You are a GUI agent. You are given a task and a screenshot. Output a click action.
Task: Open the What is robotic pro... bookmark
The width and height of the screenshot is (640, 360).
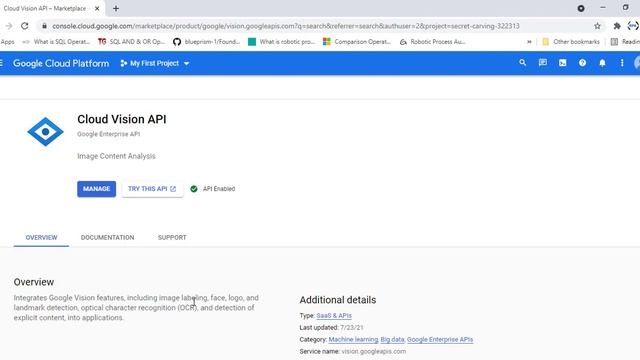click(281, 42)
